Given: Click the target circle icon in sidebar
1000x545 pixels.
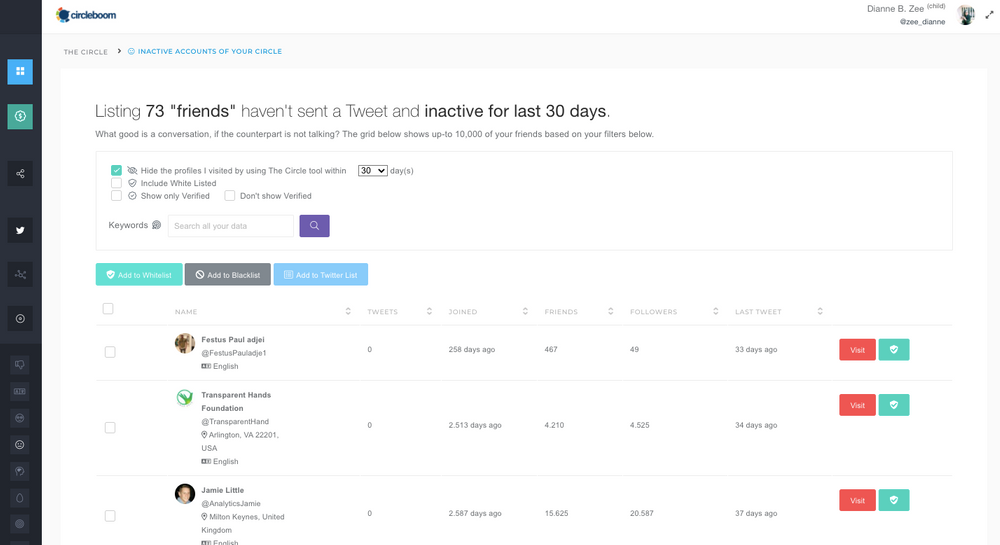Looking at the screenshot, I should point(20,319).
